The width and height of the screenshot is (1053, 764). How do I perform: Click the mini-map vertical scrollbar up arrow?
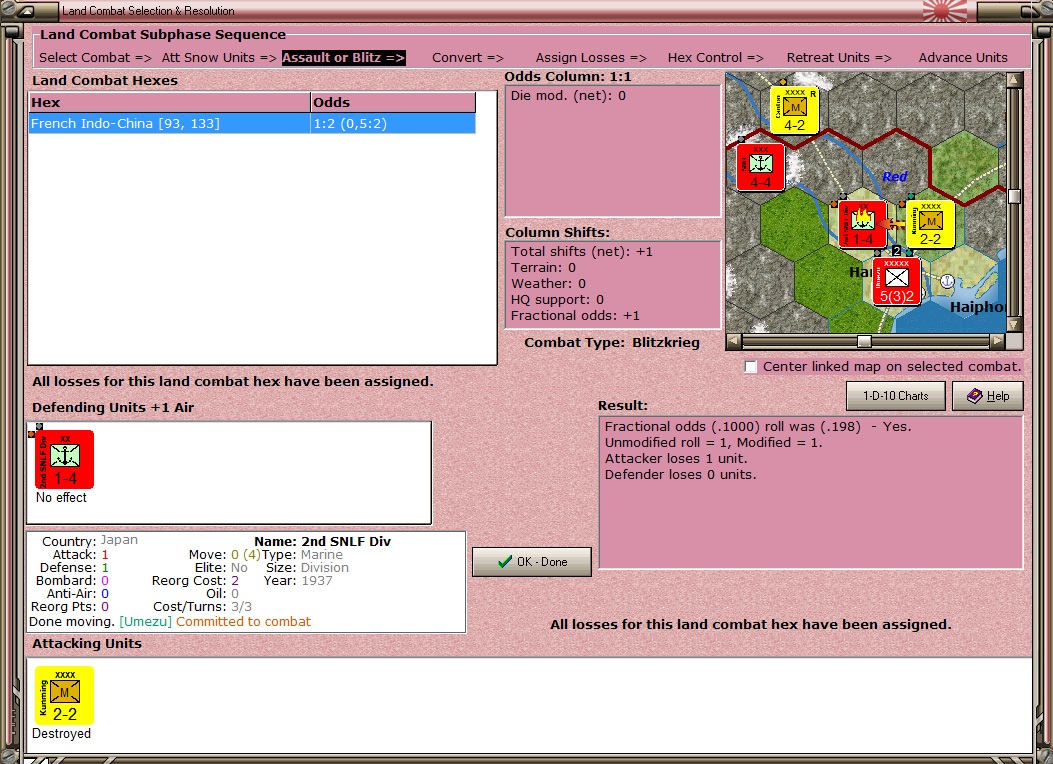pos(1015,80)
